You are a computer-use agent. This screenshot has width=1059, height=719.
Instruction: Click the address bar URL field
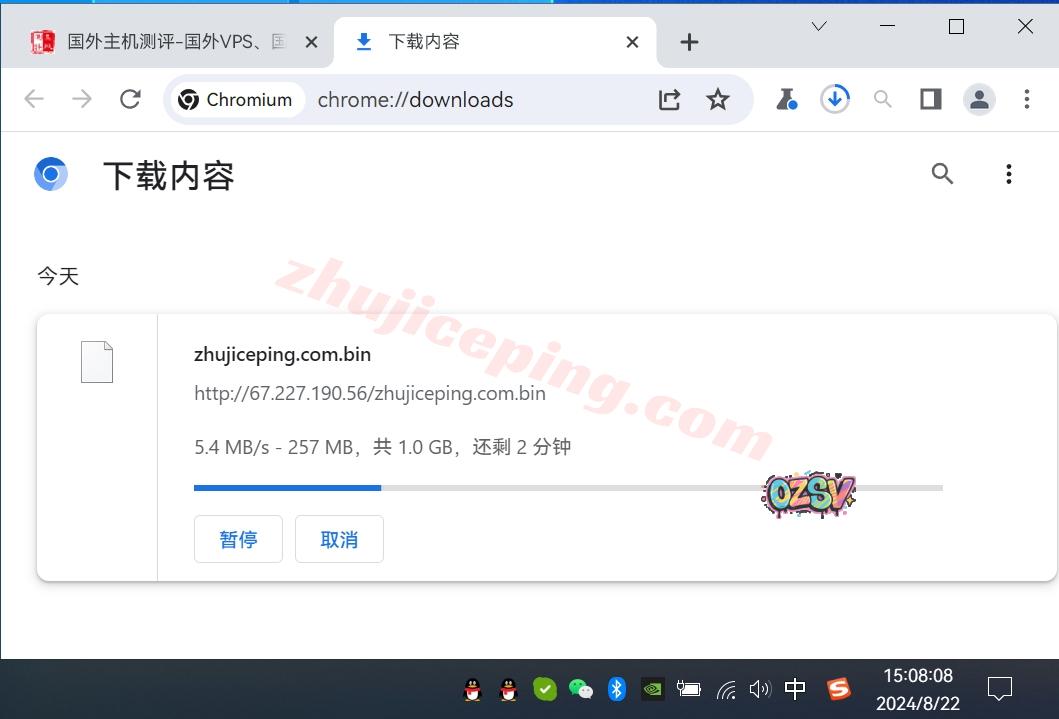pyautogui.click(x=470, y=99)
